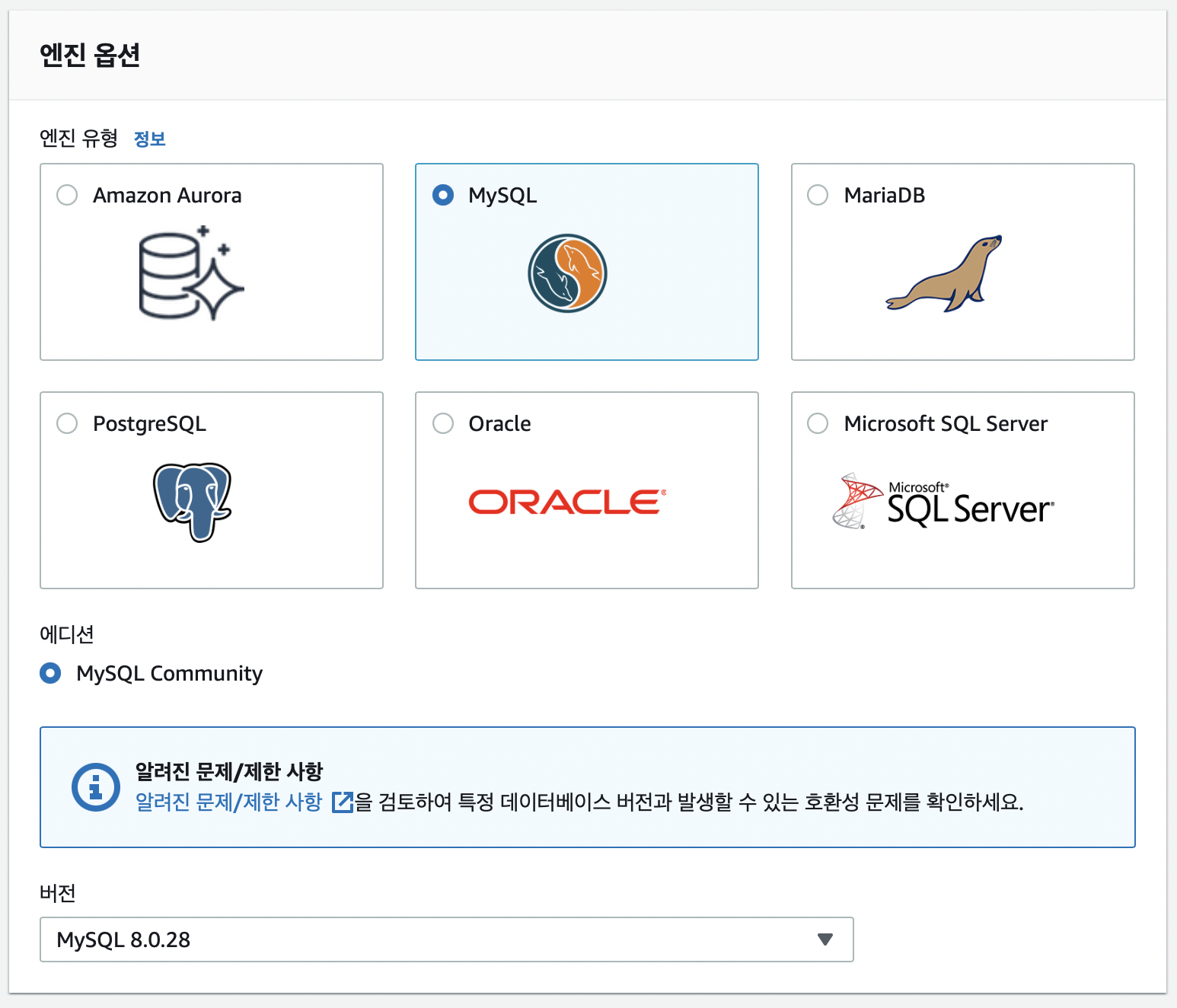Select the Oracle radio button
The width and height of the screenshot is (1177, 1008).
(443, 423)
